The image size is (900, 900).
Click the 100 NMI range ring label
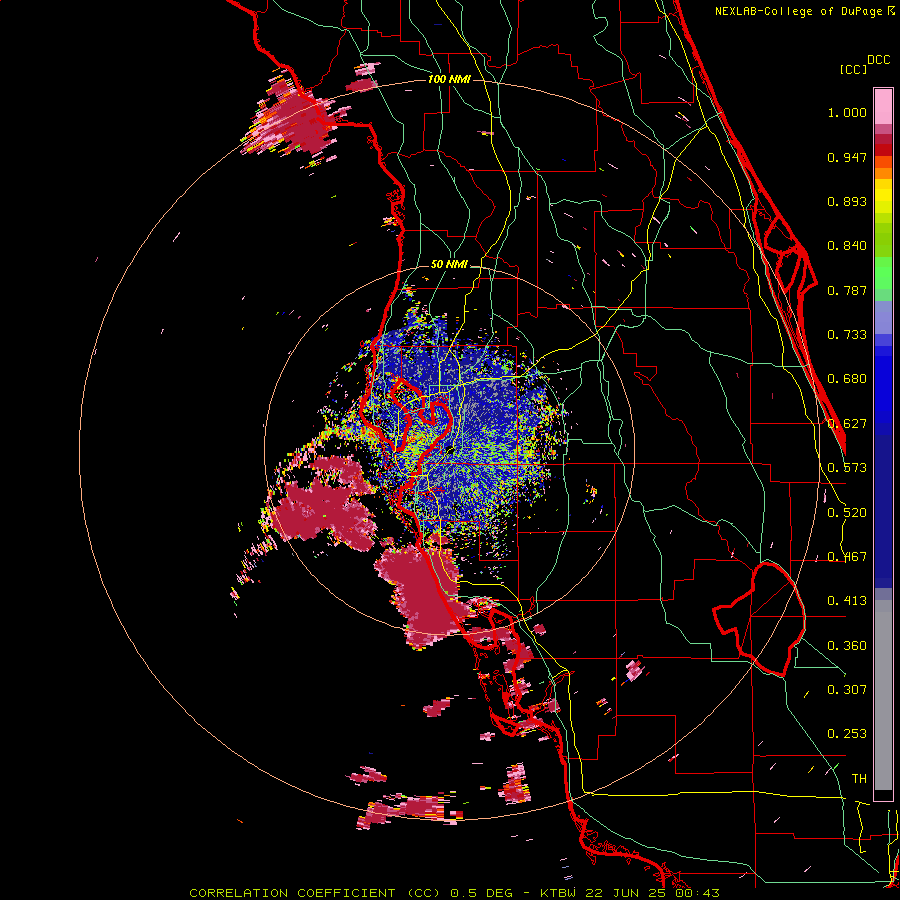[x=449, y=79]
